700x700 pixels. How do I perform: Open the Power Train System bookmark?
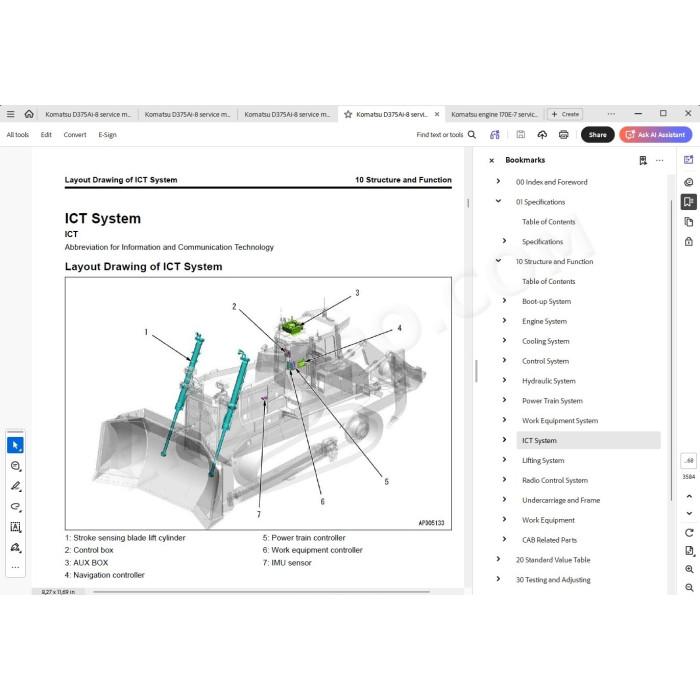click(552, 401)
